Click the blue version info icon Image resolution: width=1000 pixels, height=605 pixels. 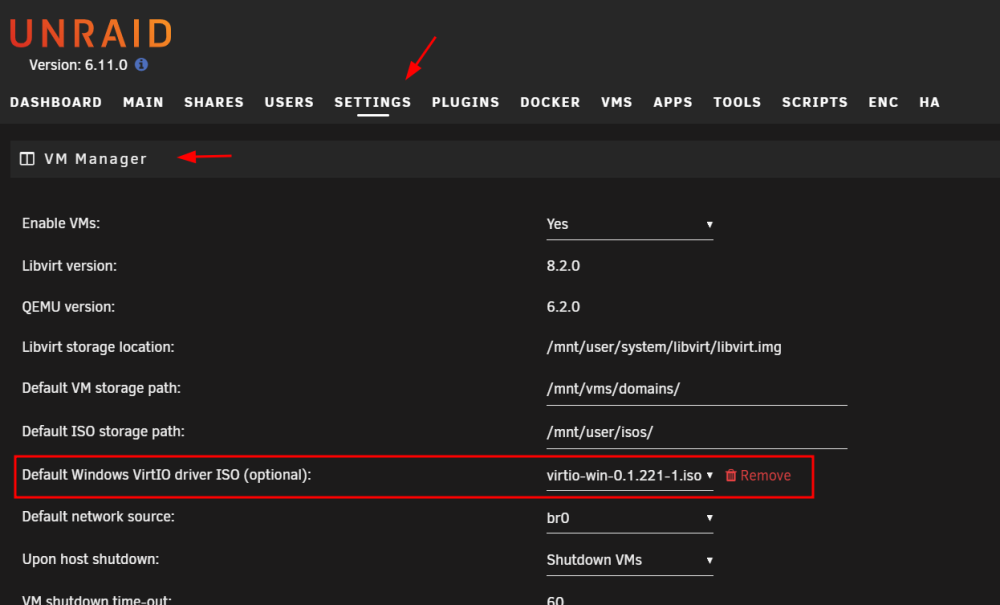tap(142, 64)
